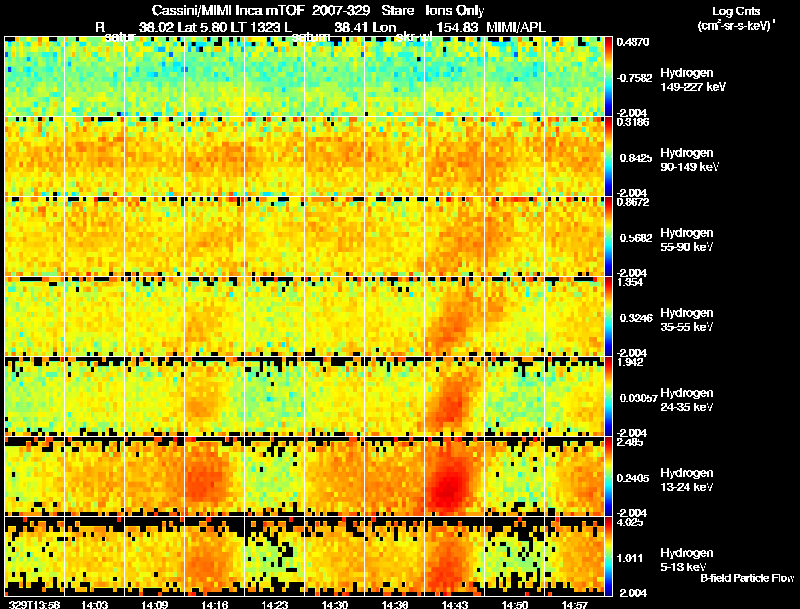Image resolution: width=800 pixels, height=609 pixels.
Task: Open the 5-13 keV panel at 14:50
Action: pos(514,556)
